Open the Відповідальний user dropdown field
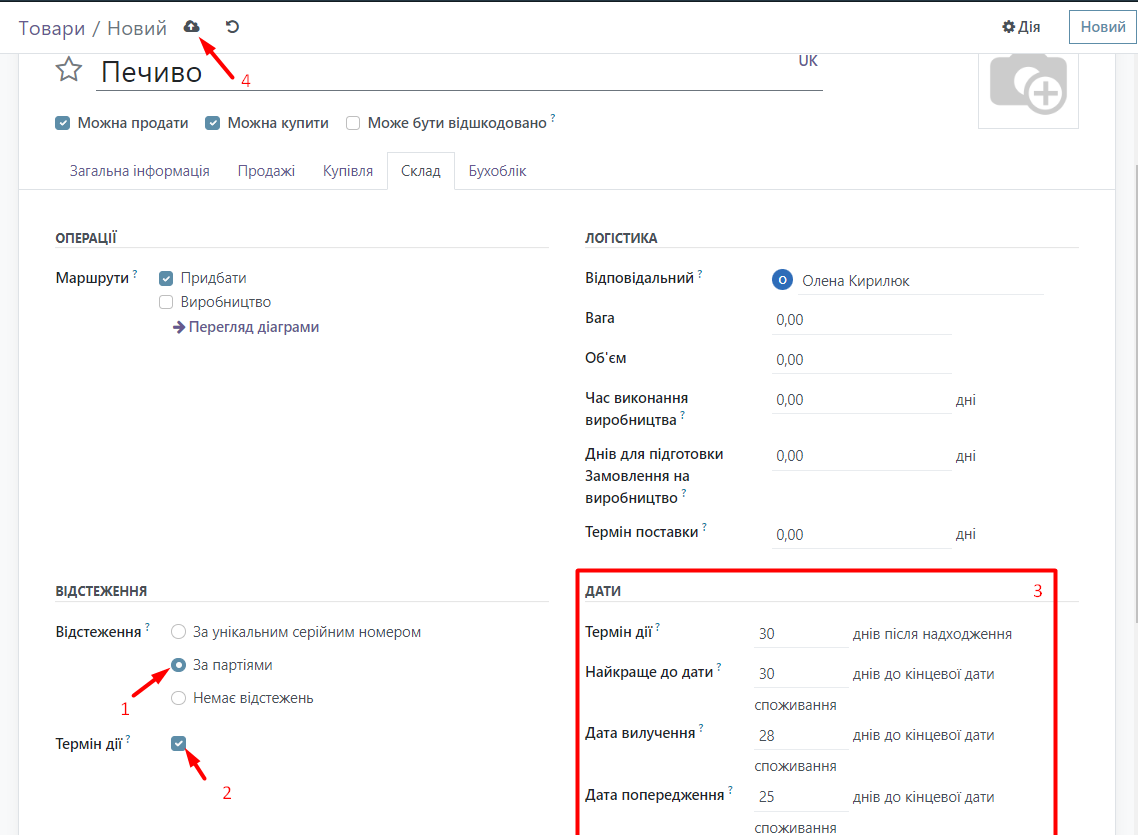The image size is (1138, 835). click(920, 281)
